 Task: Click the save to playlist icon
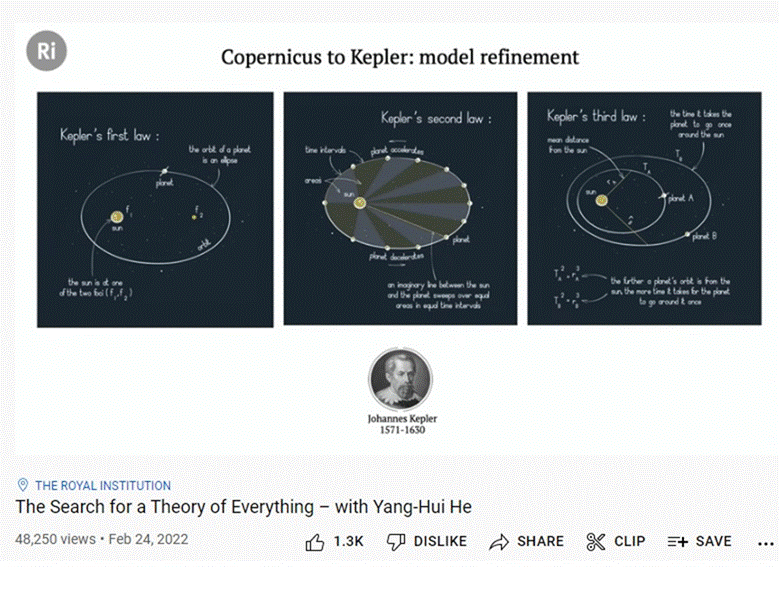pyautogui.click(x=678, y=541)
